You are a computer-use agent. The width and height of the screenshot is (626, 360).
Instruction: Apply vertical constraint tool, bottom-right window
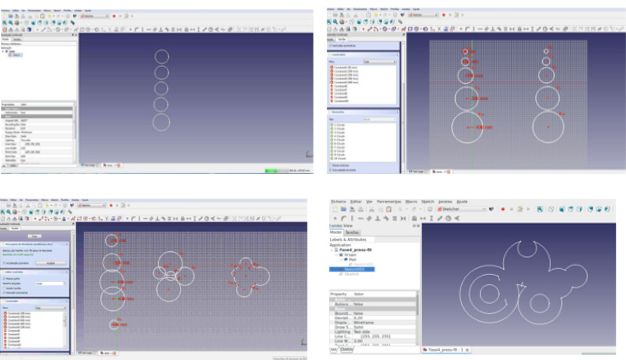click(352, 219)
